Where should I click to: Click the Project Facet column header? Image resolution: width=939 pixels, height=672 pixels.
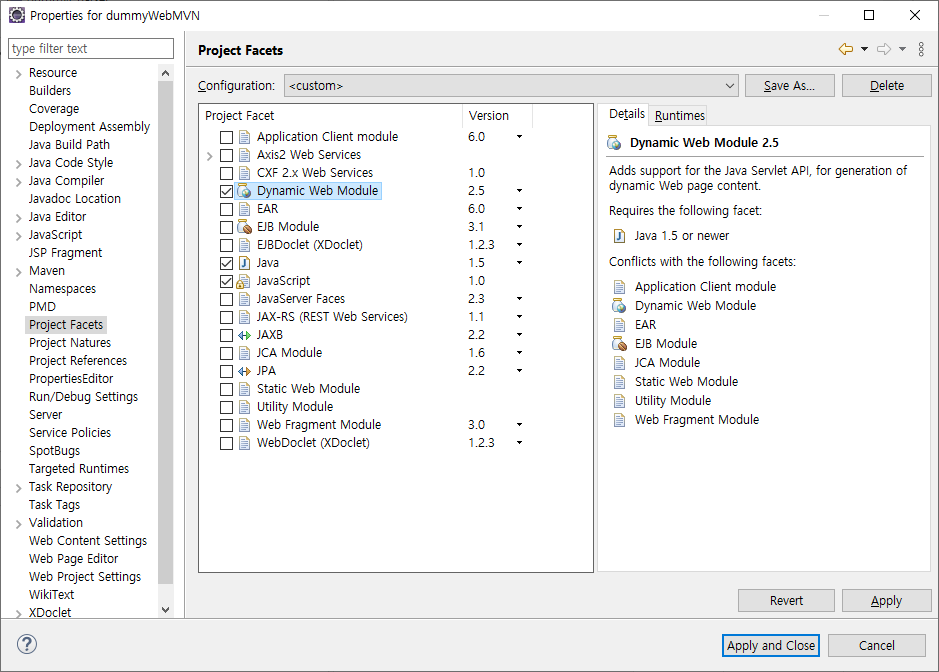331,116
